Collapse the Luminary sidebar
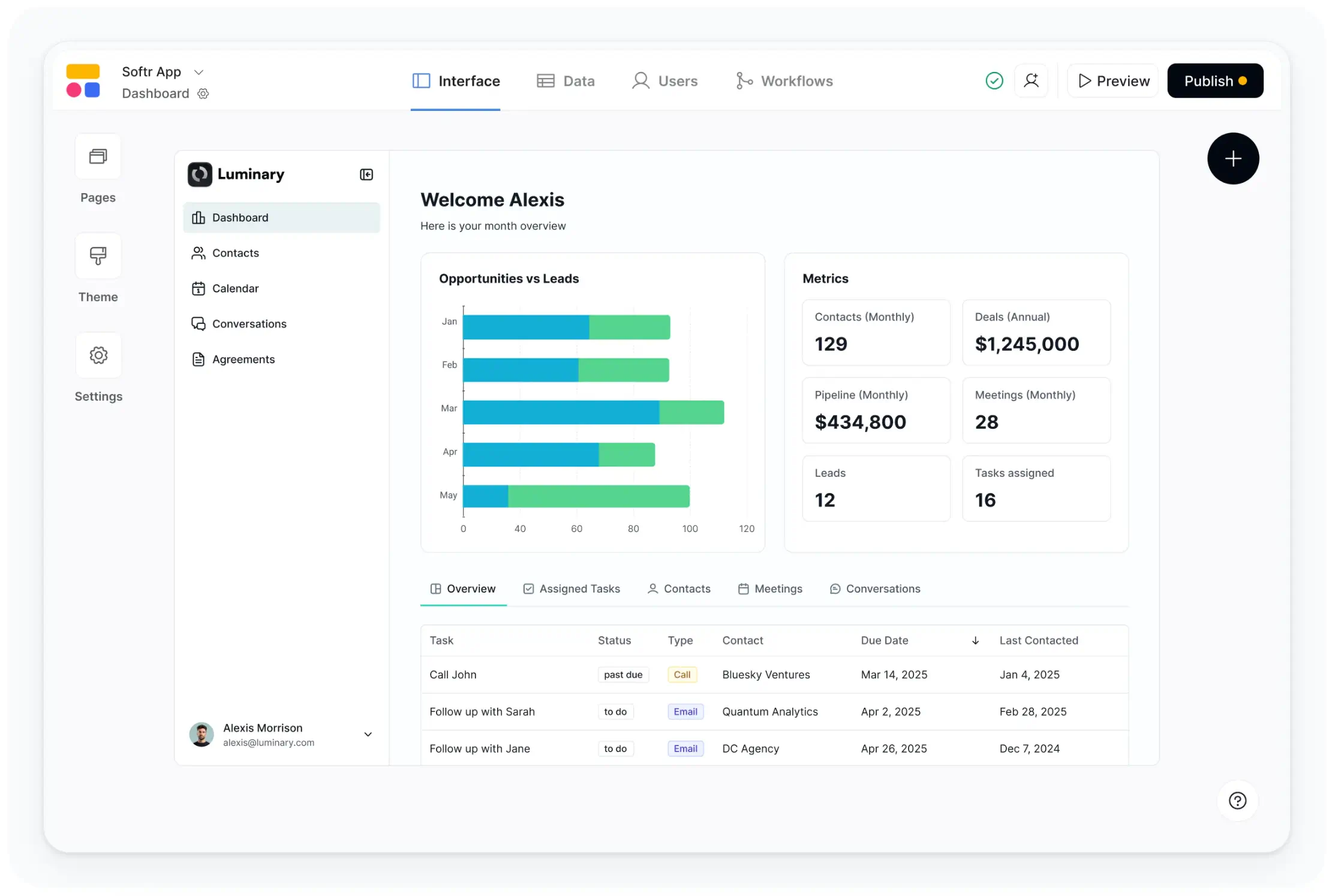1335x896 pixels. coord(366,175)
